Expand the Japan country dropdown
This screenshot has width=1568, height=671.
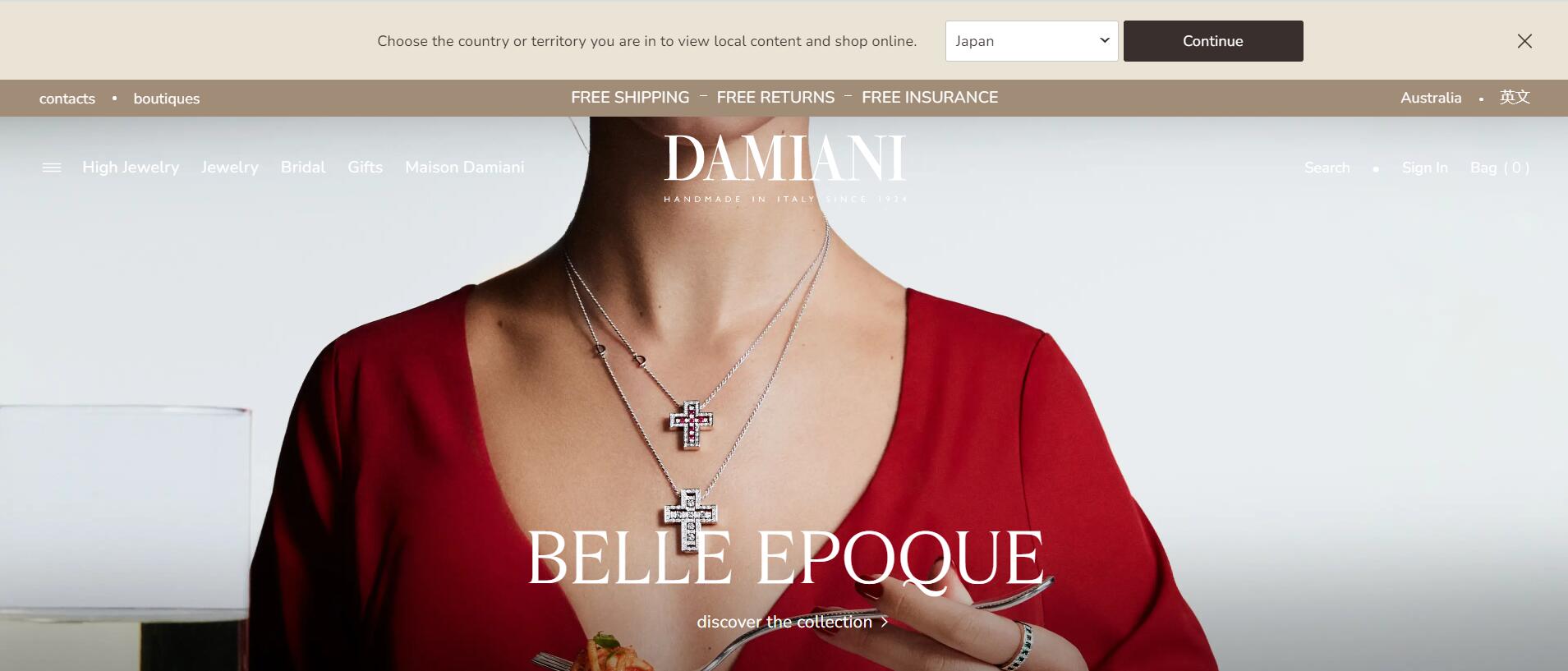click(x=1032, y=41)
